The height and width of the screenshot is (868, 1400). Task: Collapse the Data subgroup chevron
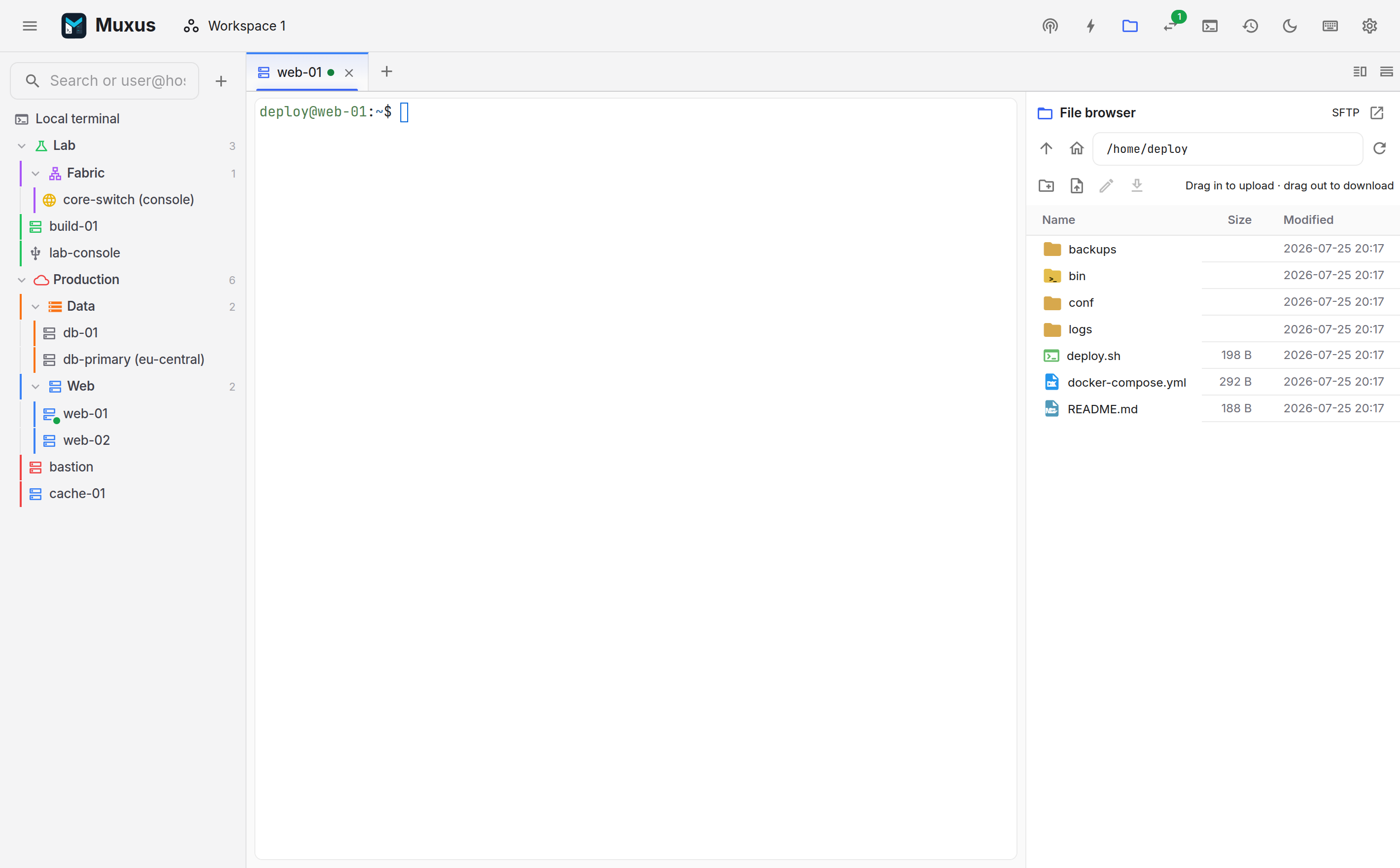point(35,307)
